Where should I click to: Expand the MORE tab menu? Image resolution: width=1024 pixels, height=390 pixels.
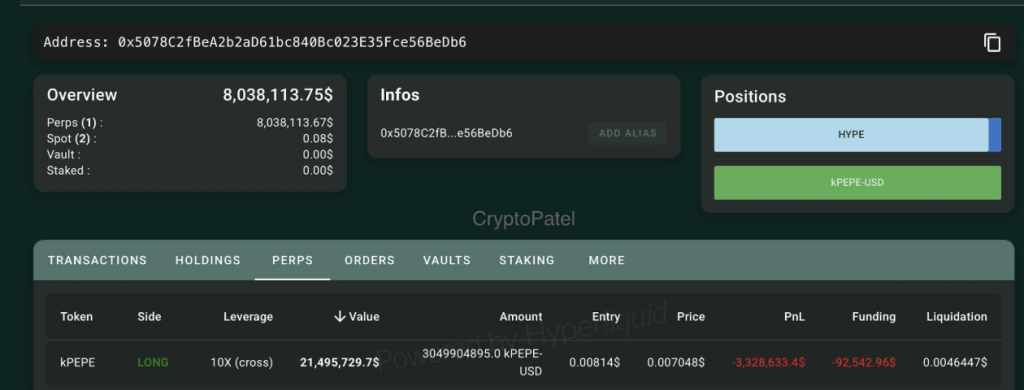click(x=607, y=260)
